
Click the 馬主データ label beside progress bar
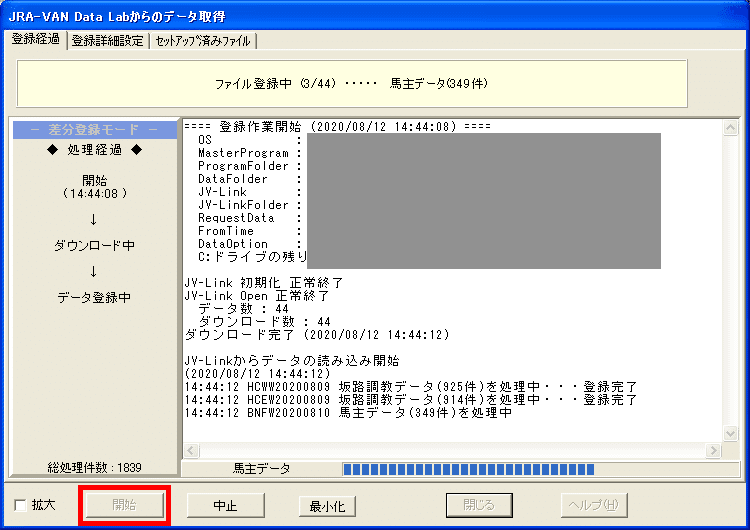pyautogui.click(x=262, y=469)
